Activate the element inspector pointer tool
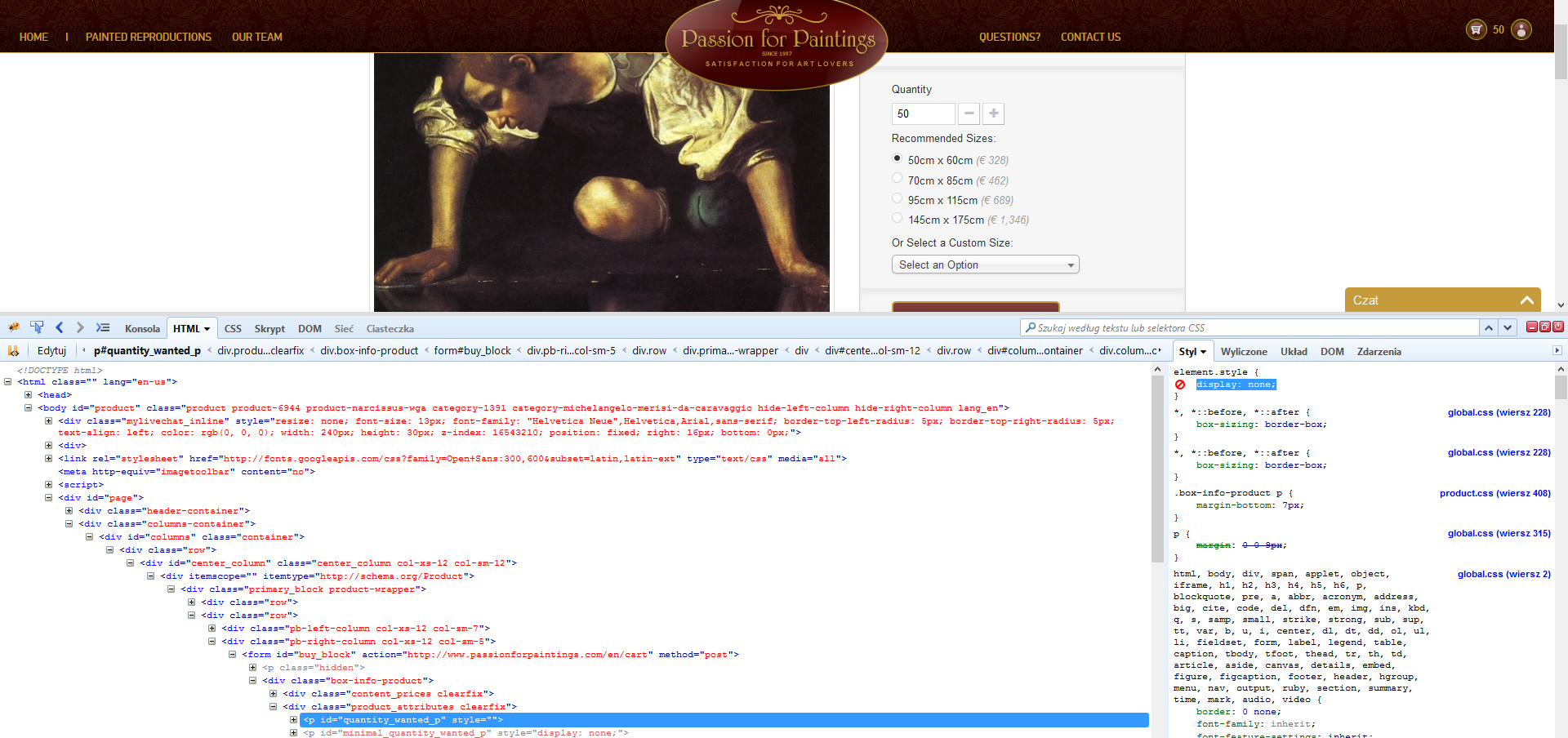The width and height of the screenshot is (1568, 738). tap(37, 327)
